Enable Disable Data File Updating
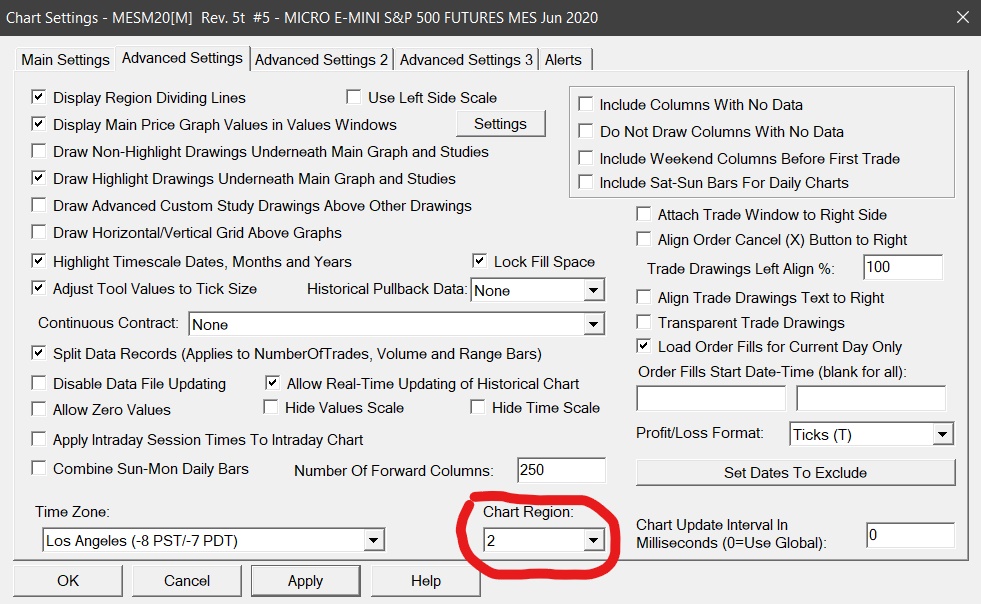 pyautogui.click(x=39, y=383)
